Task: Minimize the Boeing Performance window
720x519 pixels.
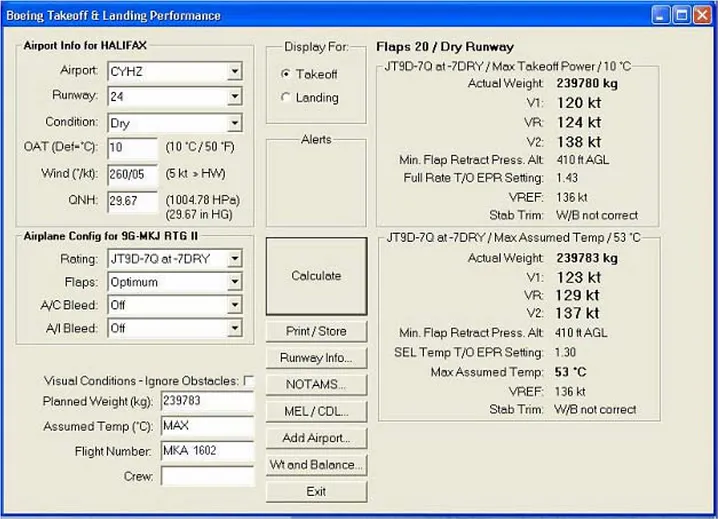Action: 660,15
